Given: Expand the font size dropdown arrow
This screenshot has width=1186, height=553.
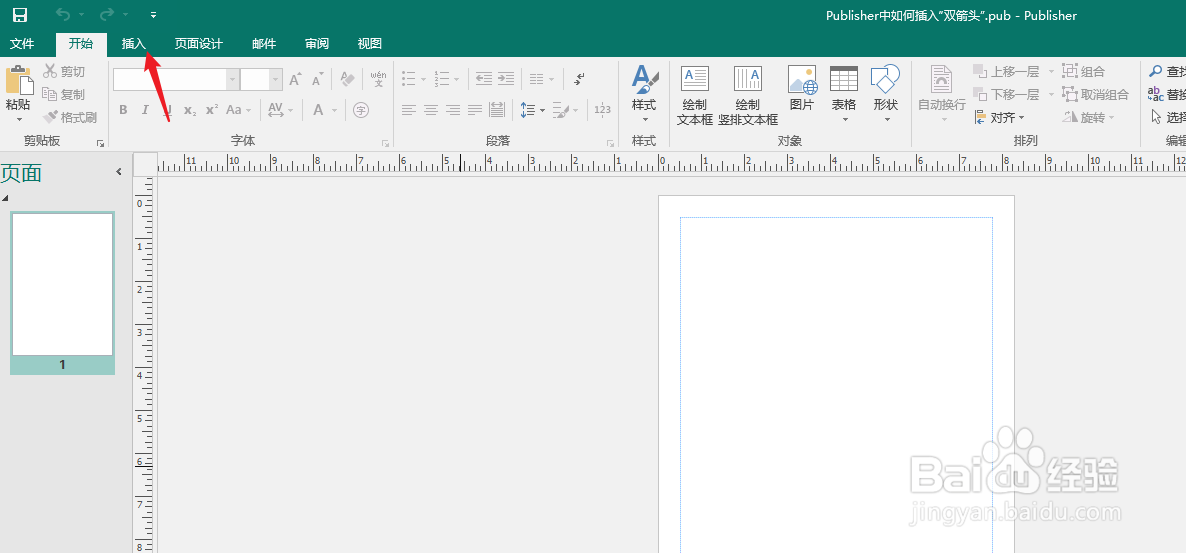Looking at the screenshot, I should [276, 79].
